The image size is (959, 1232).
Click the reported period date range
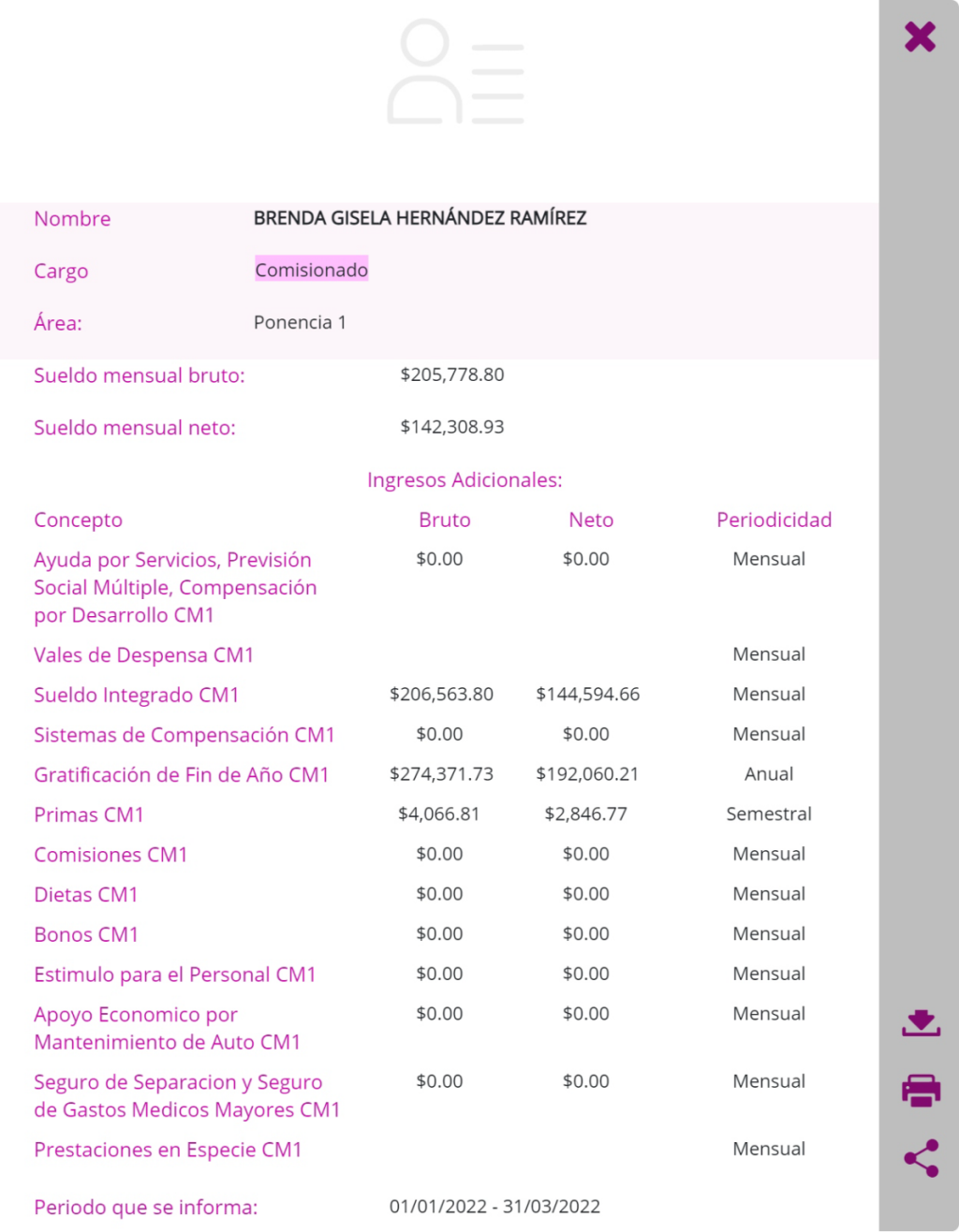click(x=494, y=1206)
